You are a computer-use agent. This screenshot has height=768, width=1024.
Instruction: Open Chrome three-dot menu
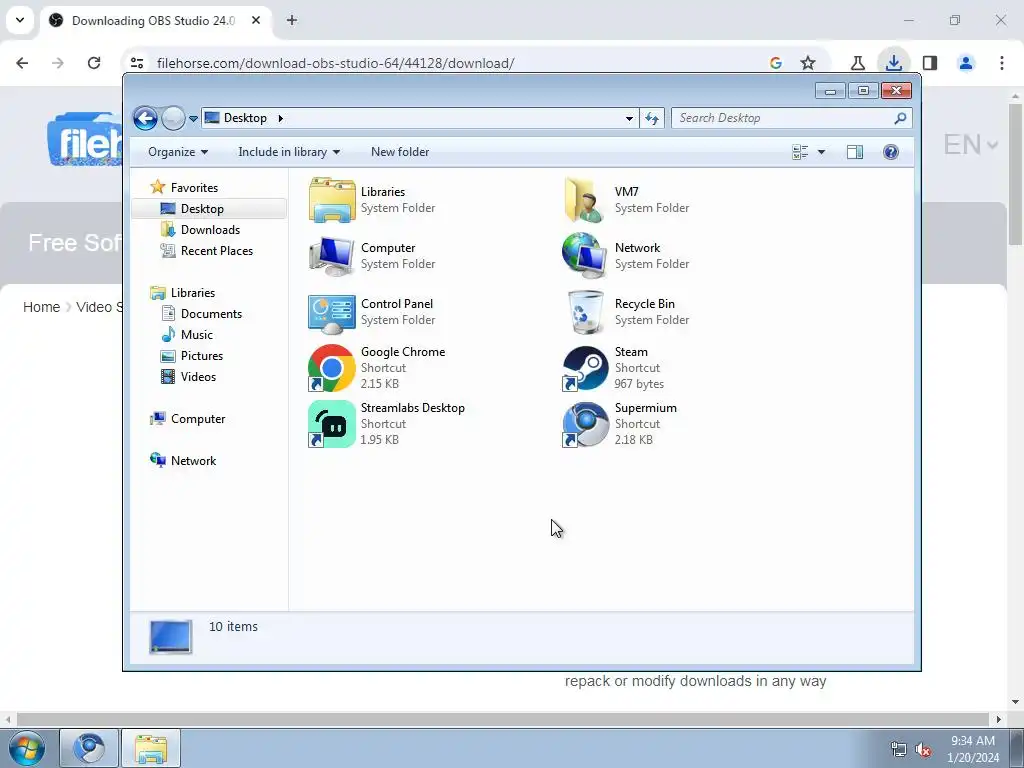coord(1002,63)
